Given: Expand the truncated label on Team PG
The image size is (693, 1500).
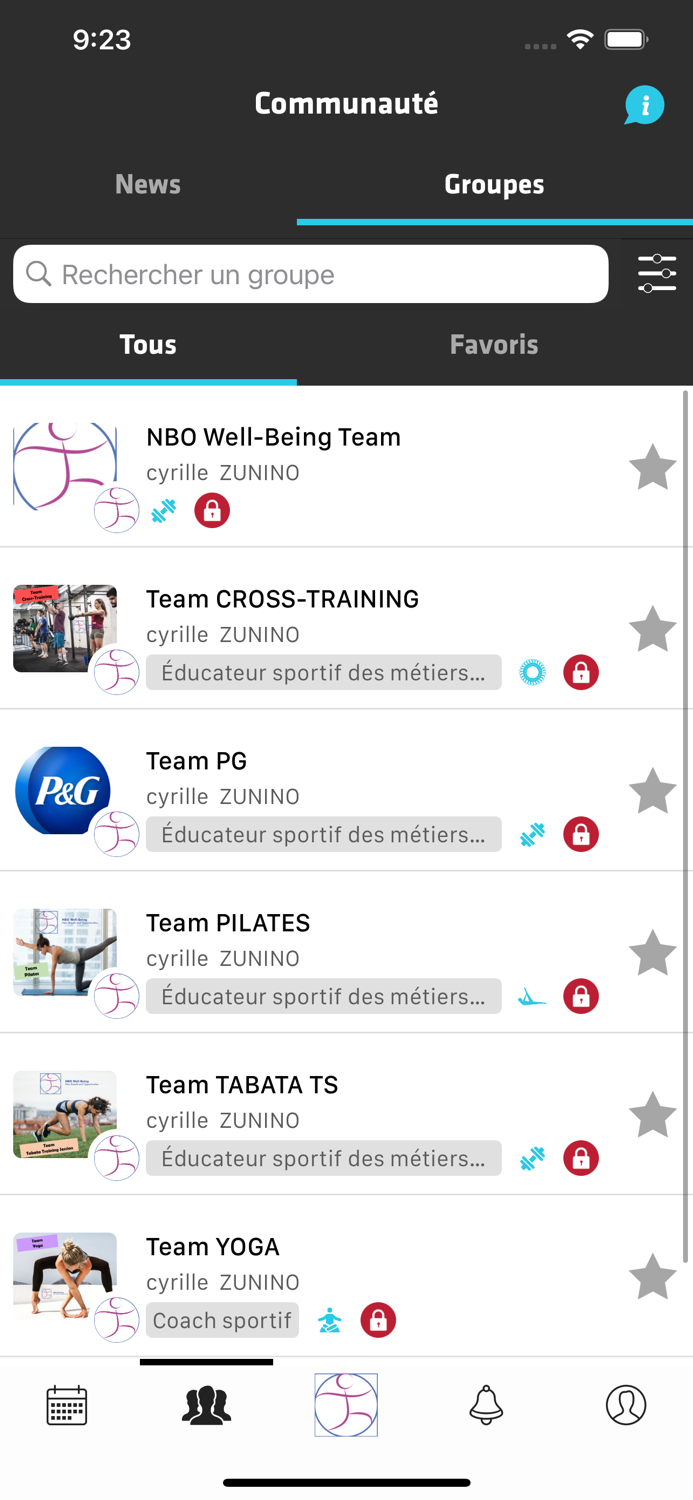Looking at the screenshot, I should tap(323, 834).
